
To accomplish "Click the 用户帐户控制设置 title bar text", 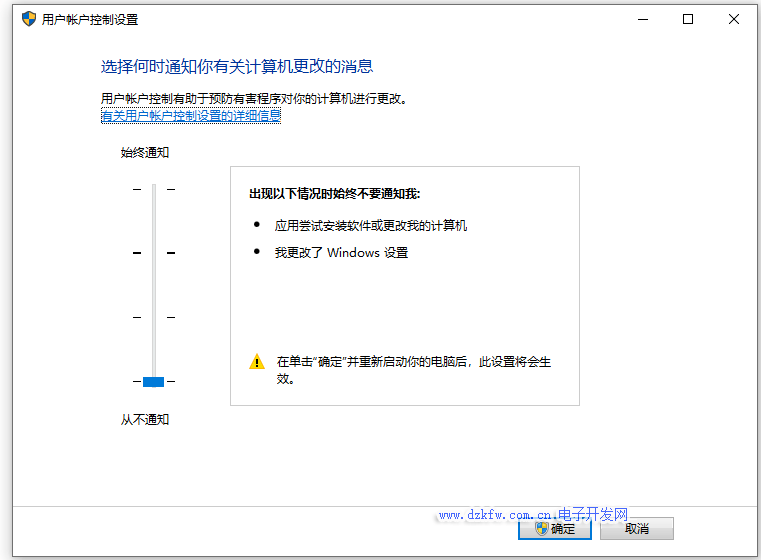I will point(90,19).
